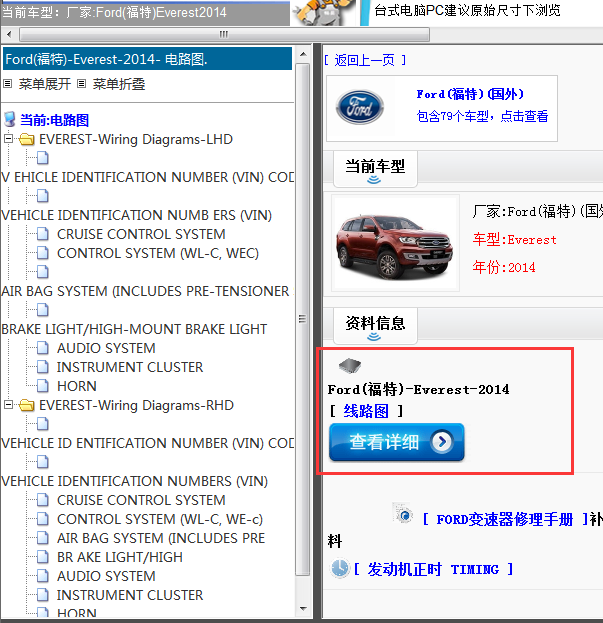Open CONTROL SYSTEM (WL-C, WEC) entry
This screenshot has height=623, width=603.
pos(158,253)
